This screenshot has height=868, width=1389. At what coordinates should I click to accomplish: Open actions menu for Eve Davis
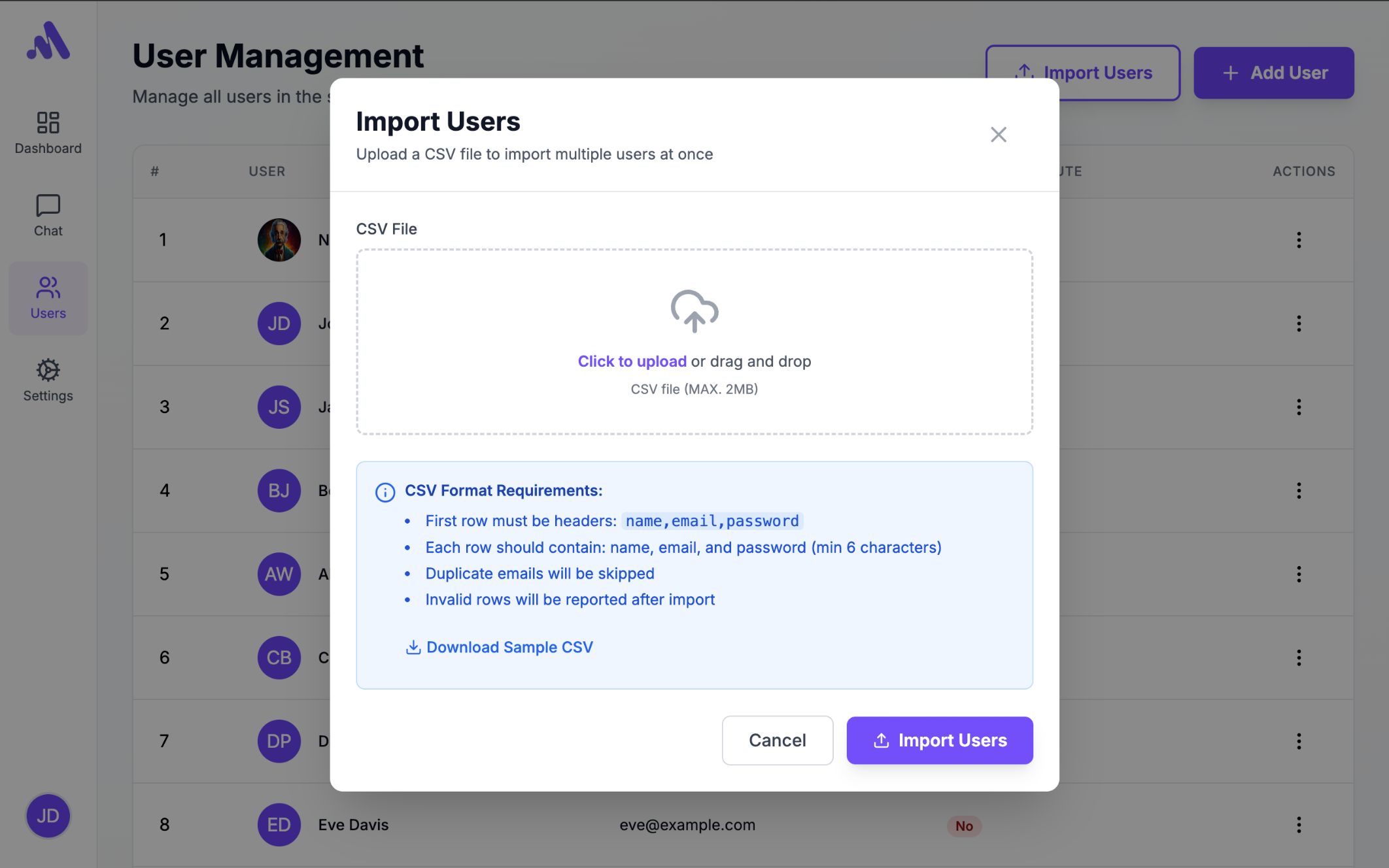(1298, 825)
